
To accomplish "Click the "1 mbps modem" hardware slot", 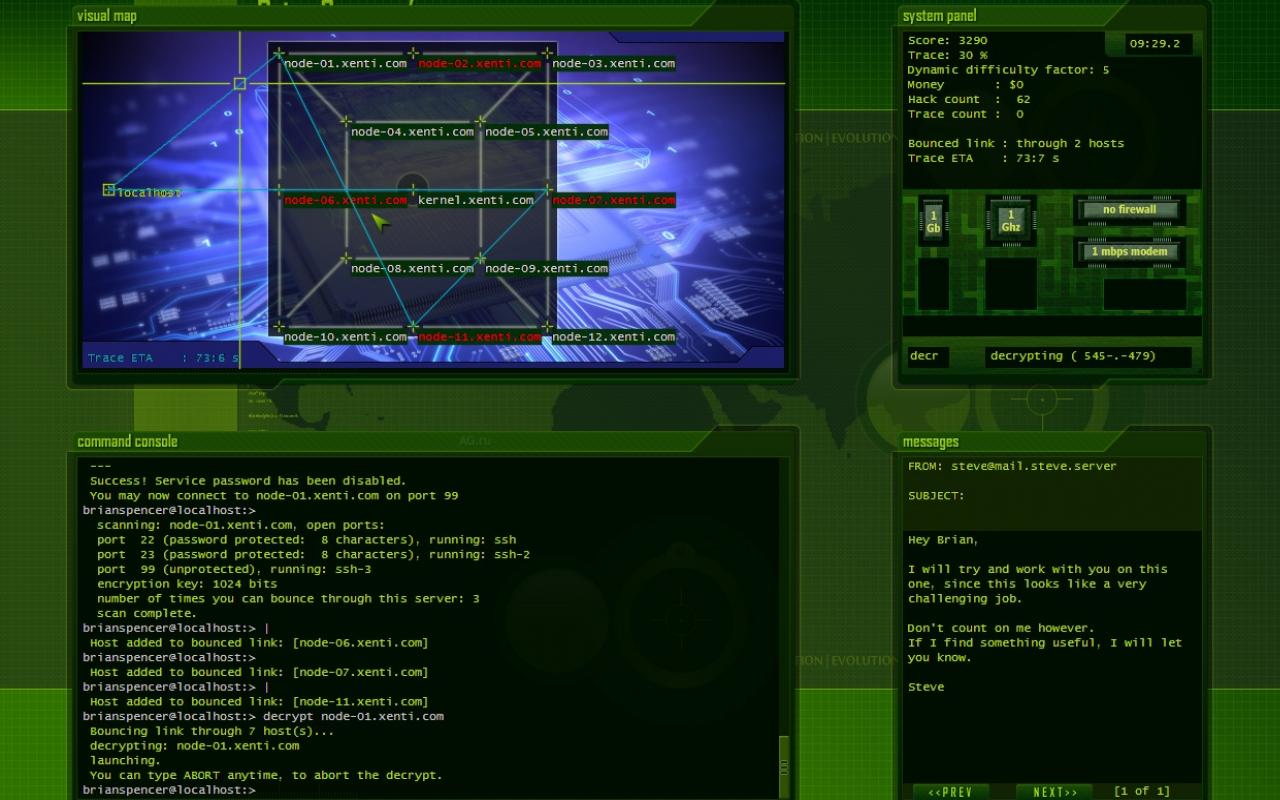I will pyautogui.click(x=1129, y=252).
